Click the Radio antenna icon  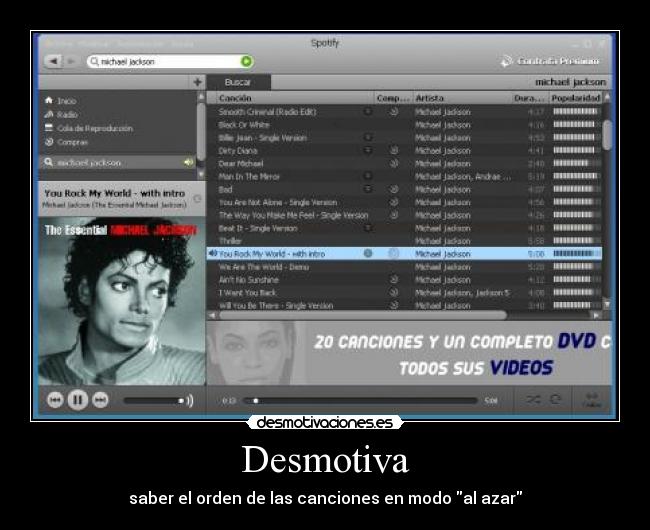point(49,114)
